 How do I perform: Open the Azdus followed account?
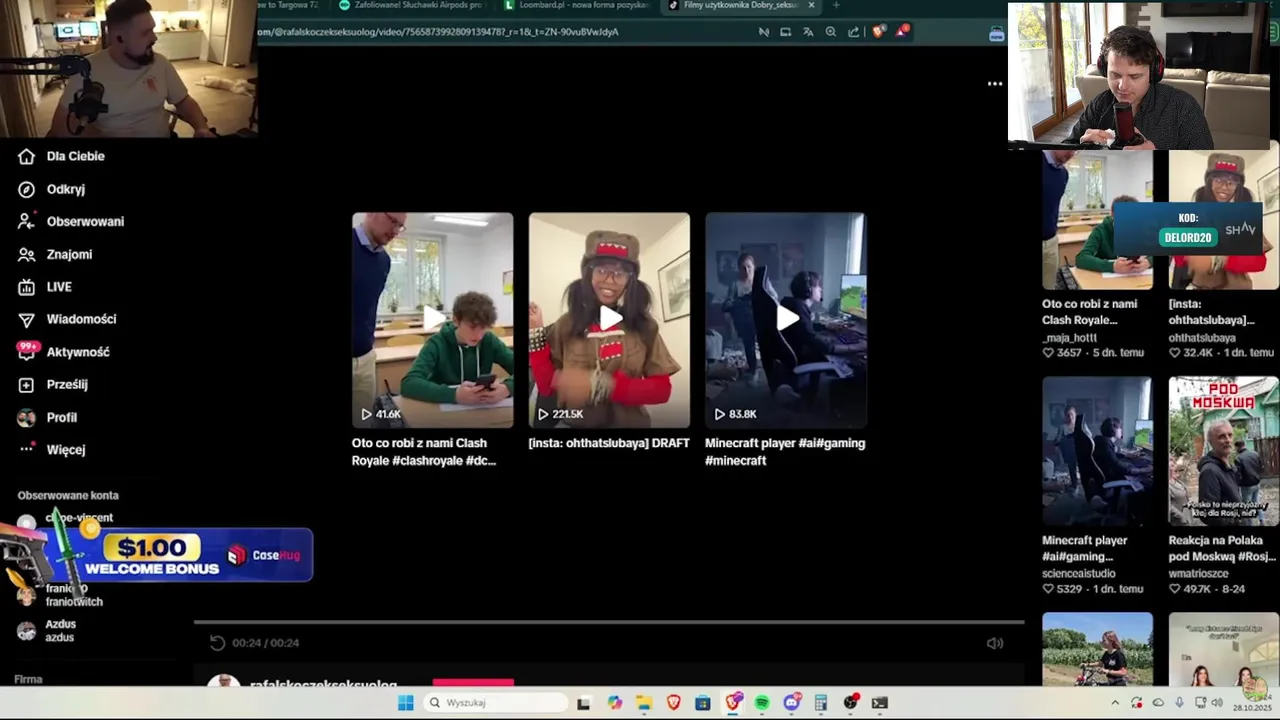click(x=46, y=631)
